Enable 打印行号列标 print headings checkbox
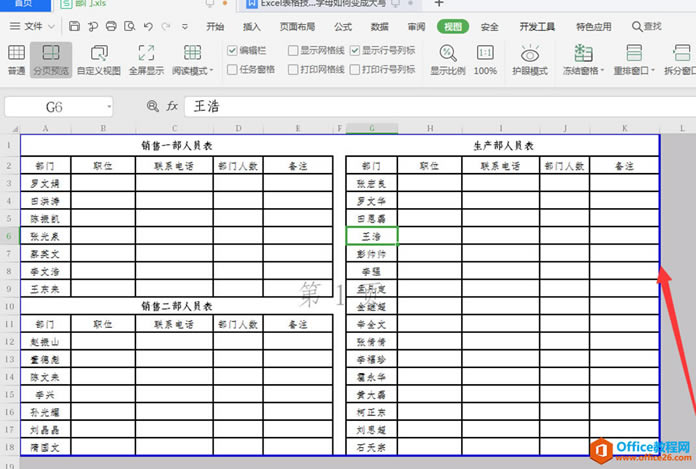Screen dimensions: 696x469 (354, 69)
